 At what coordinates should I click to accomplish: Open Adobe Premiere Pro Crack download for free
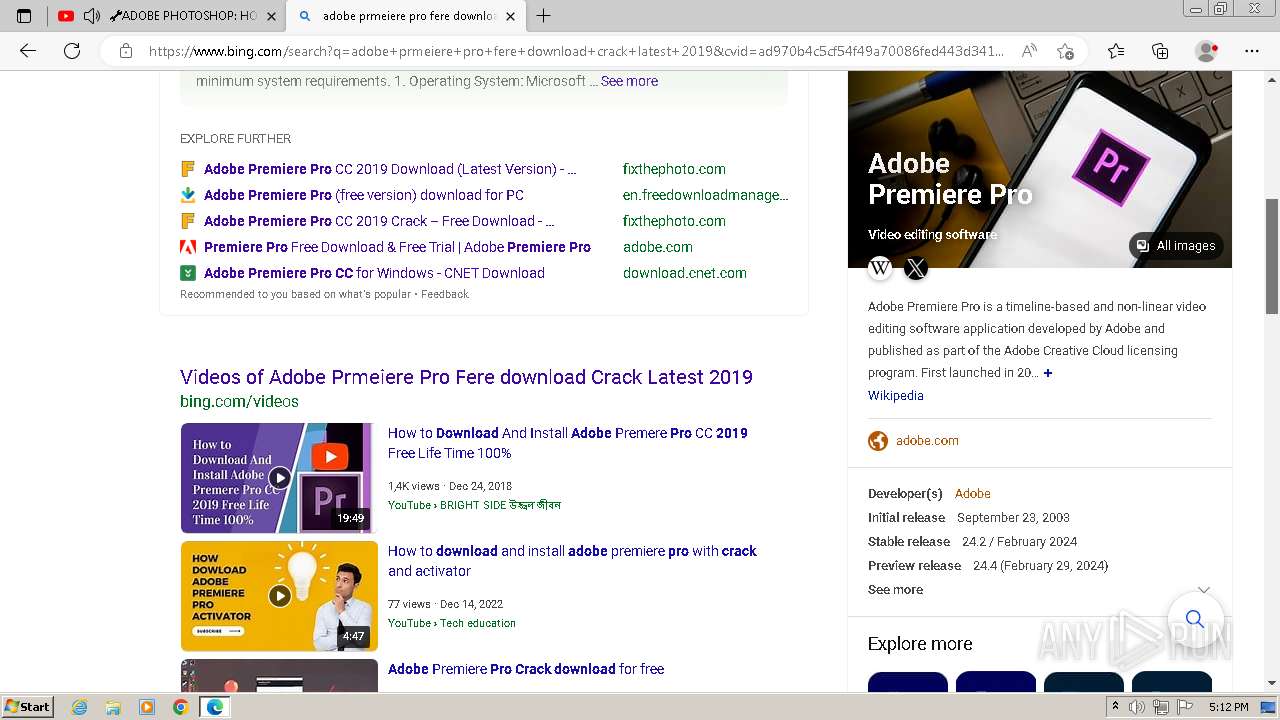click(526, 669)
